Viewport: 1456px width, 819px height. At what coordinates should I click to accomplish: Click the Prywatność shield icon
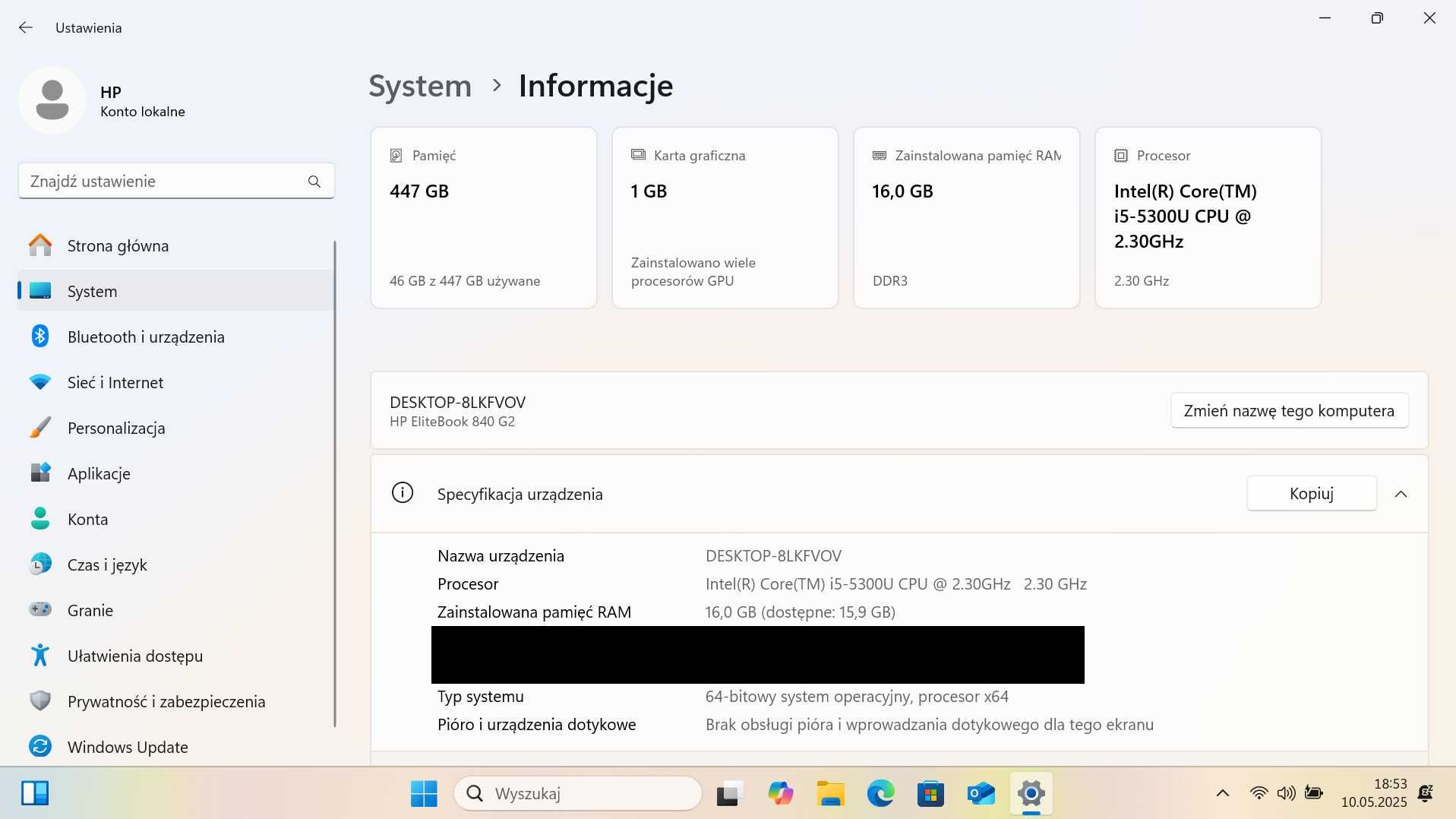(40, 700)
